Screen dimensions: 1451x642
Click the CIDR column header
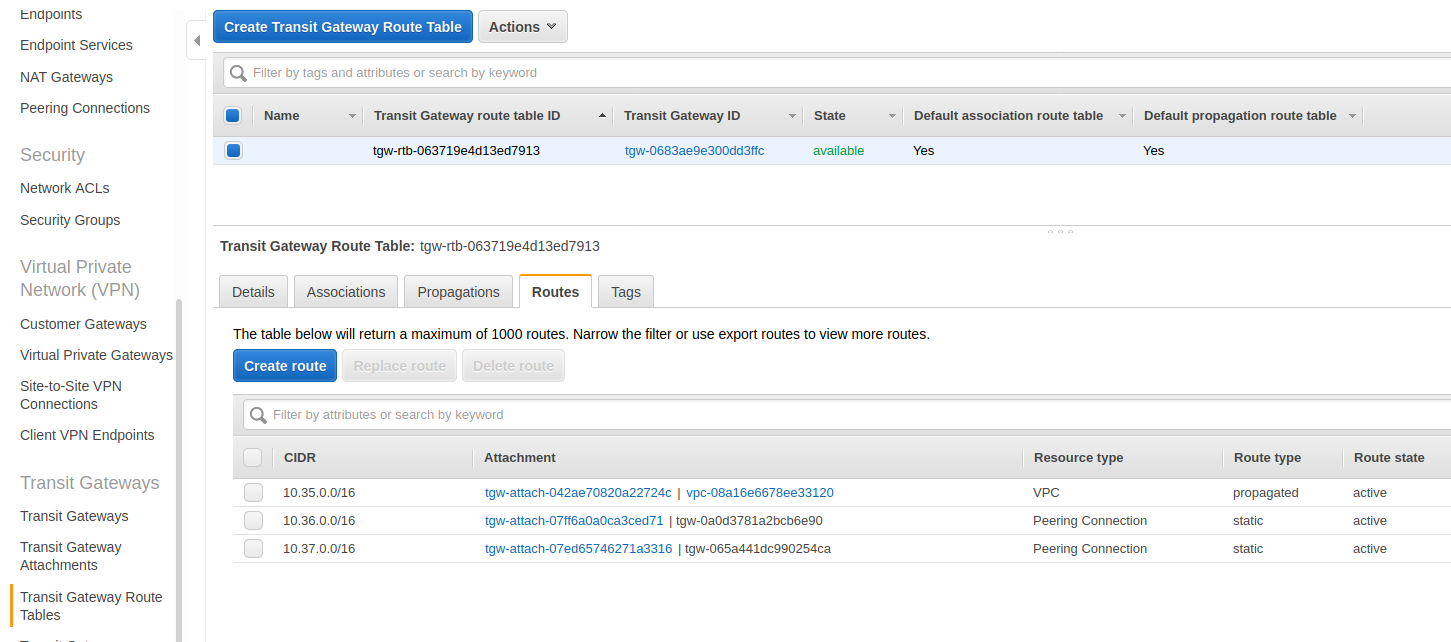coord(299,457)
